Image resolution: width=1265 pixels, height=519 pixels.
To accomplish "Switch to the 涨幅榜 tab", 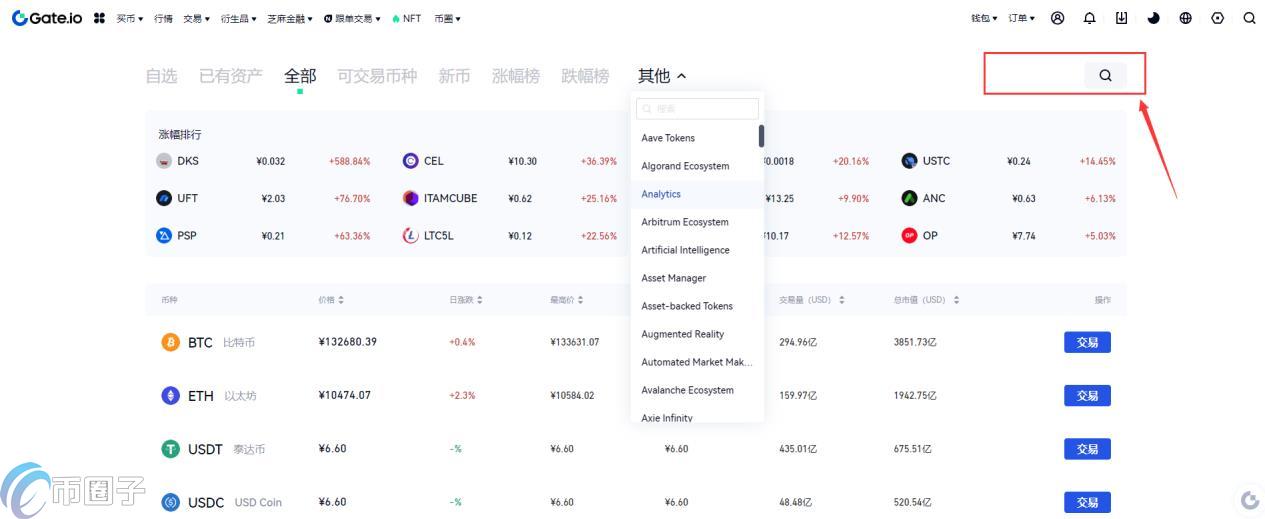I will pyautogui.click(x=515, y=76).
